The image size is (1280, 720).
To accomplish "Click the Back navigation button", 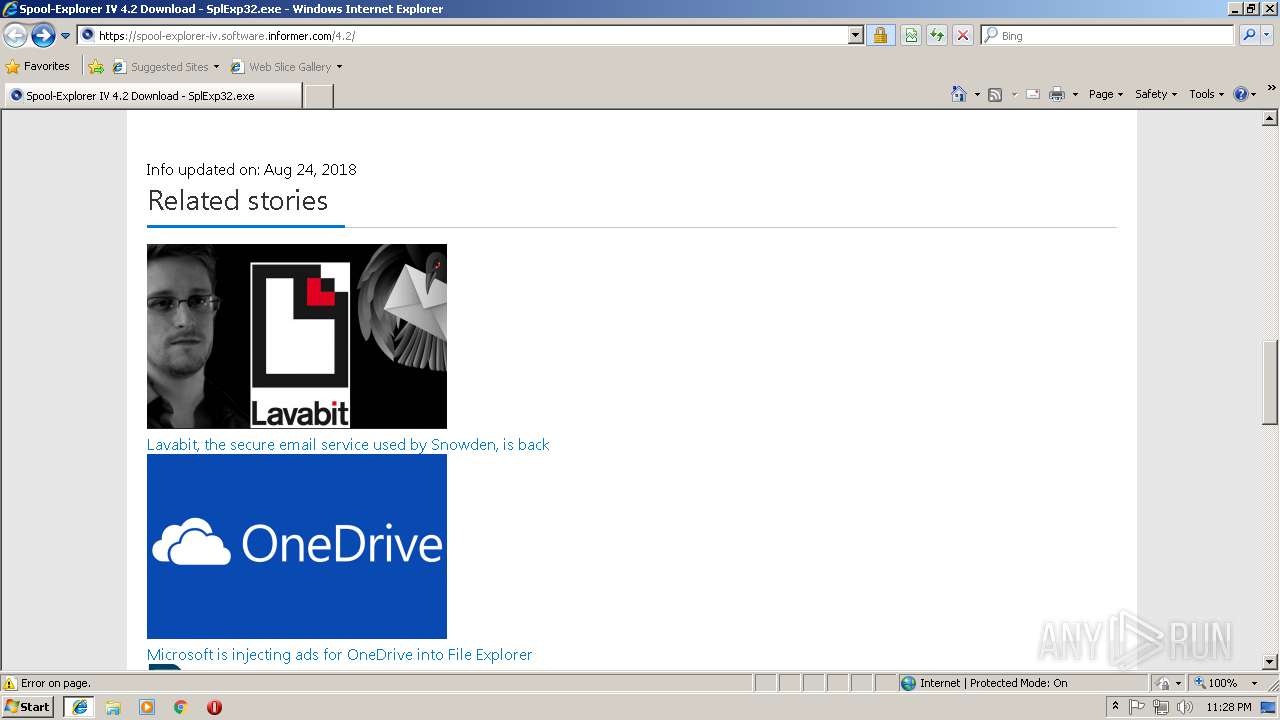I will (x=15, y=36).
